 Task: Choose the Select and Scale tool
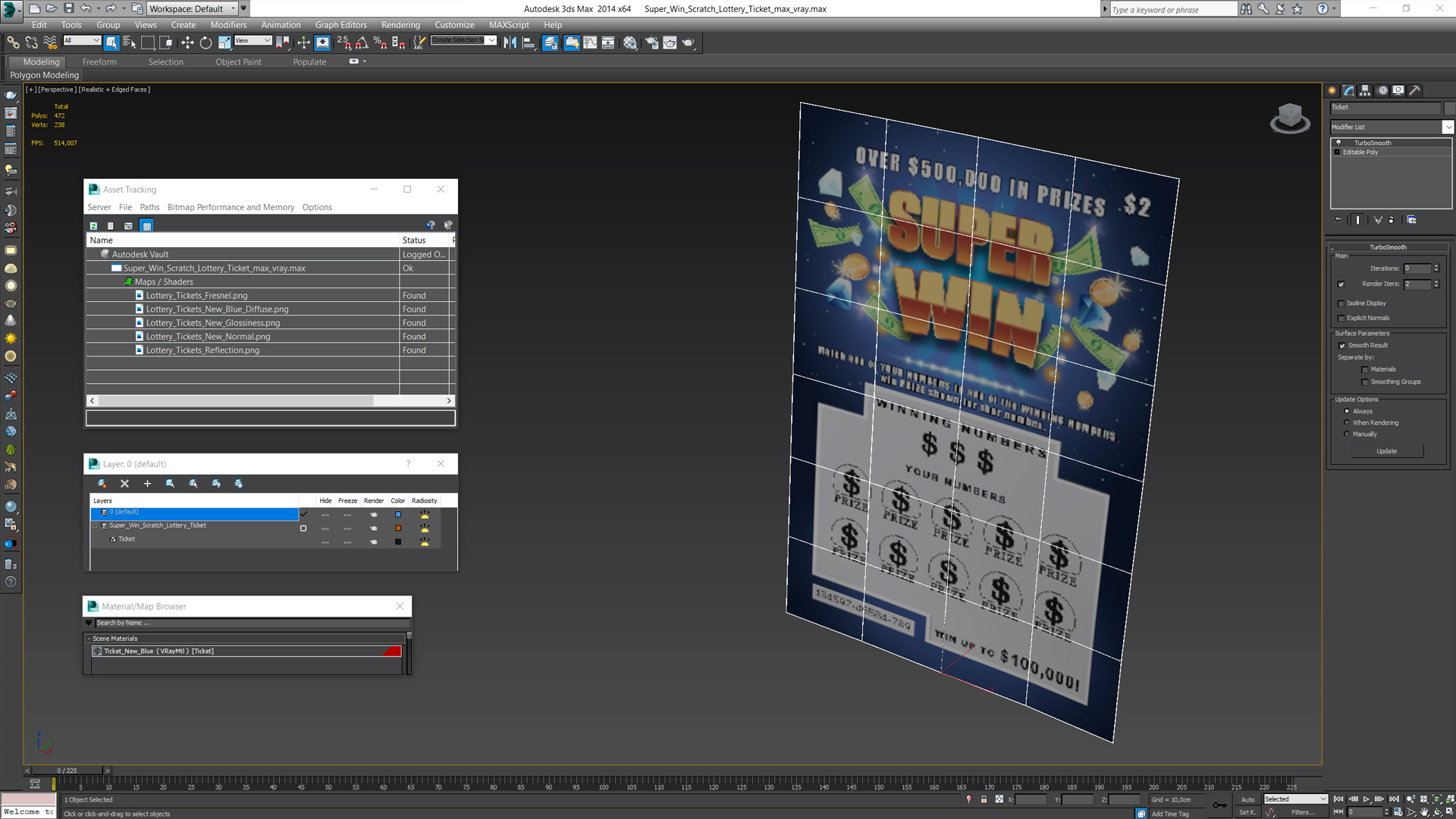pyautogui.click(x=224, y=42)
